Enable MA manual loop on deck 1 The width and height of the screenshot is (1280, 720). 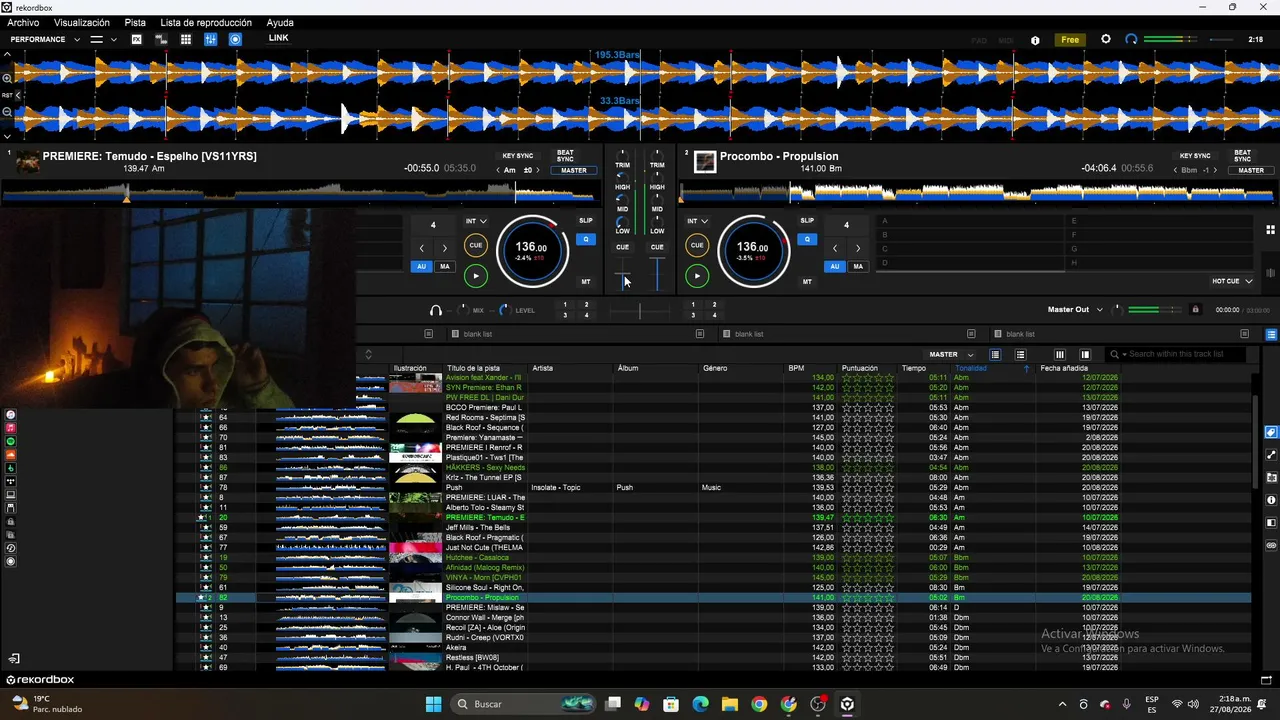click(445, 267)
